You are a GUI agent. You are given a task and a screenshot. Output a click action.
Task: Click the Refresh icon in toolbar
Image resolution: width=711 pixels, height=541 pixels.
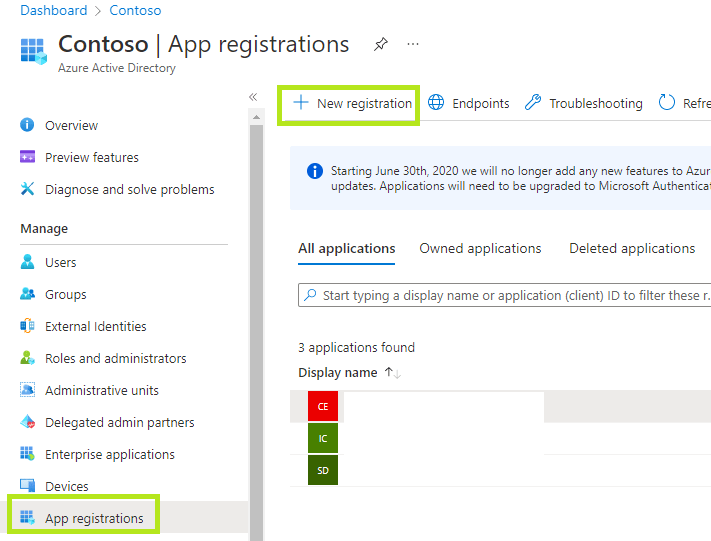[667, 103]
